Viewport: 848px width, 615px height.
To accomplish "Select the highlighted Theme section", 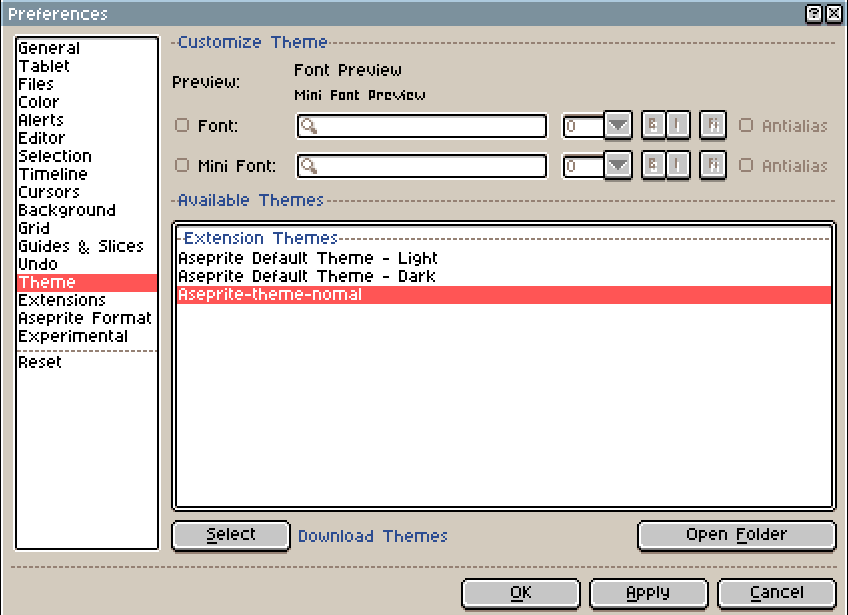I will pos(87,282).
